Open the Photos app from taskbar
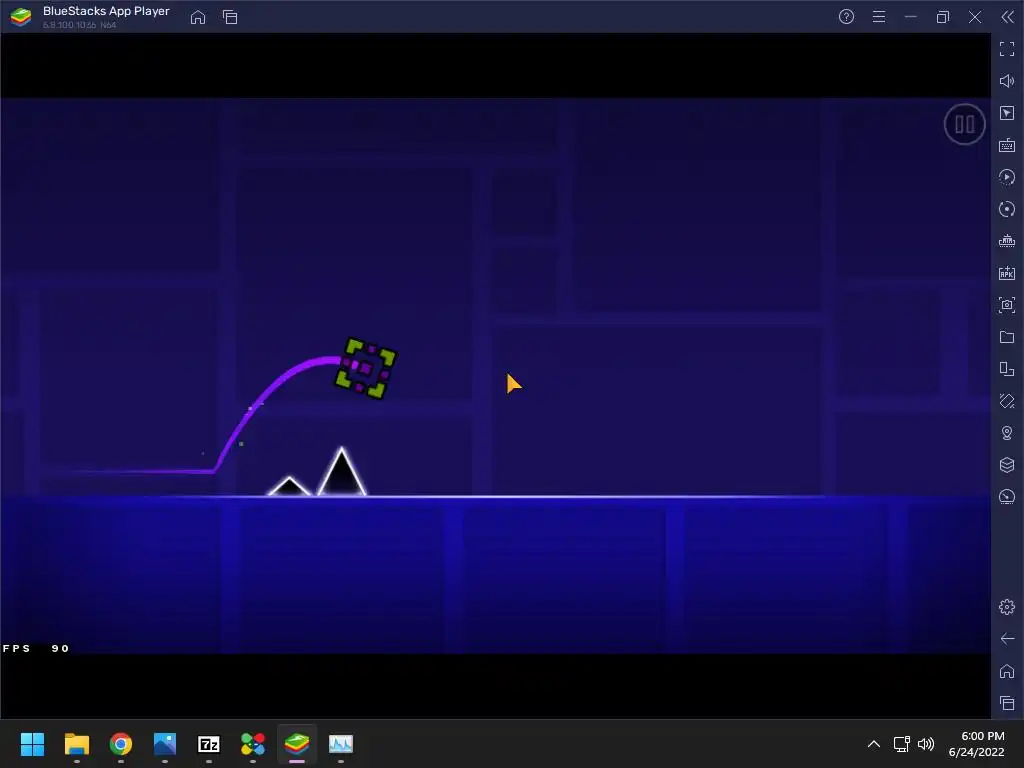Viewport: 1024px width, 768px height. point(165,744)
